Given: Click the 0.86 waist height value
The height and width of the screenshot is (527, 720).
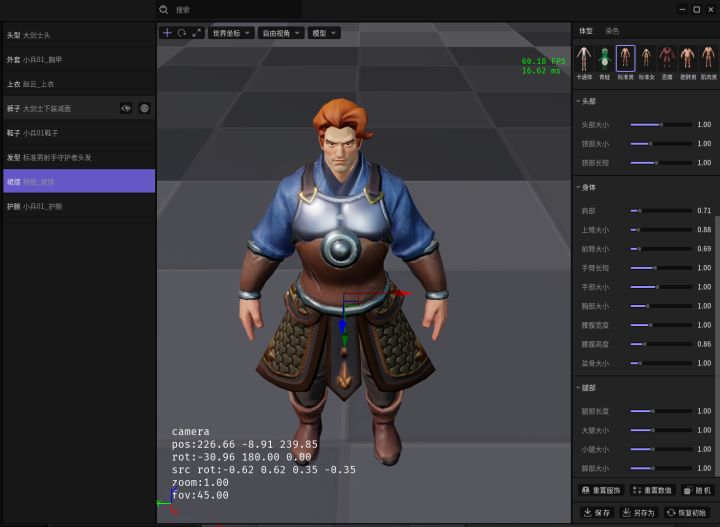Looking at the screenshot, I should pyautogui.click(x=704, y=344).
